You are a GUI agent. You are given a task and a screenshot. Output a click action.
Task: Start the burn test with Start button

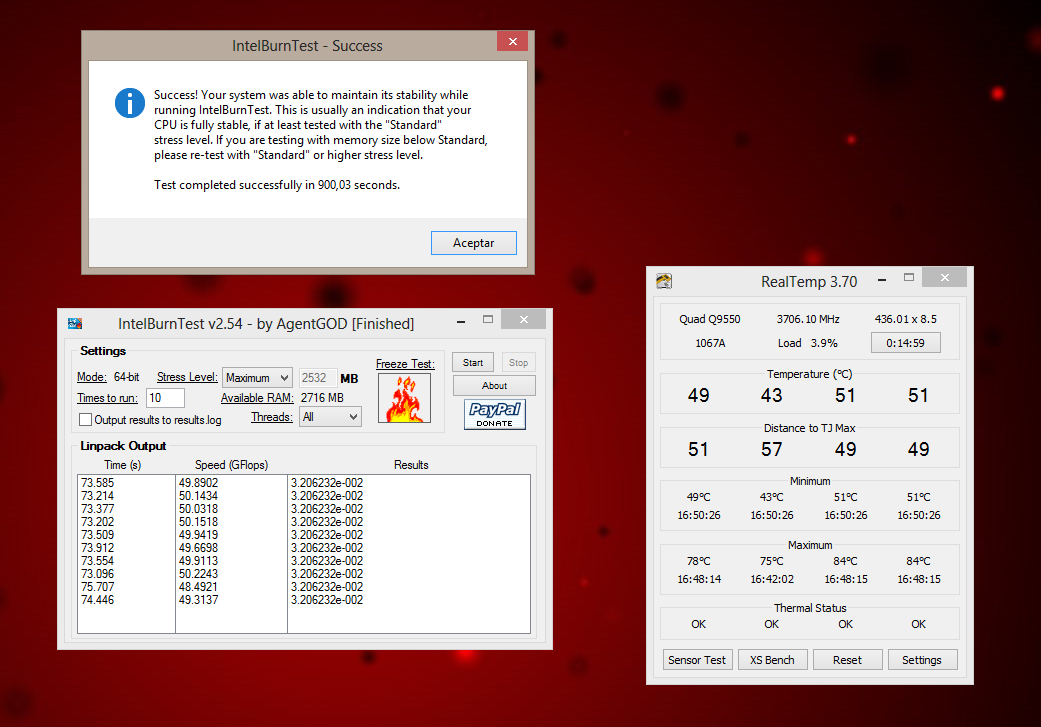[473, 363]
